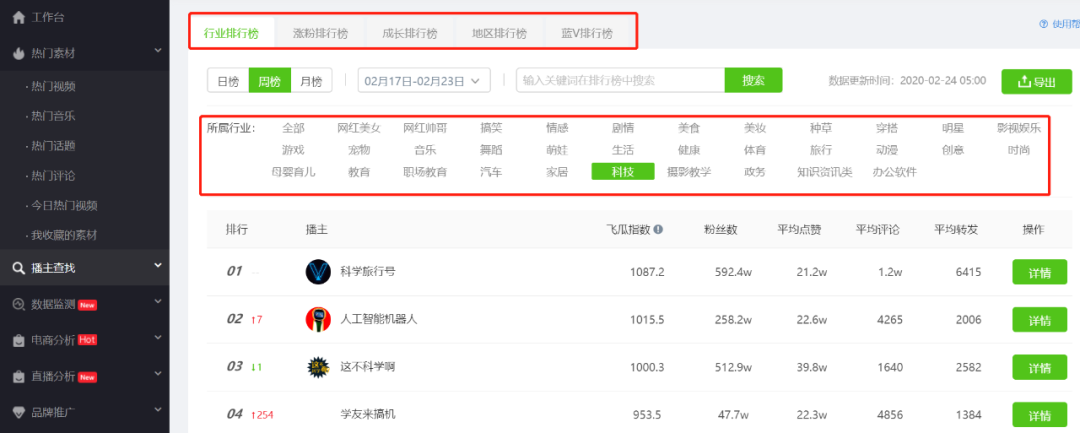Select the 月榜 toggle
The image size is (1080, 433).
(x=311, y=81)
